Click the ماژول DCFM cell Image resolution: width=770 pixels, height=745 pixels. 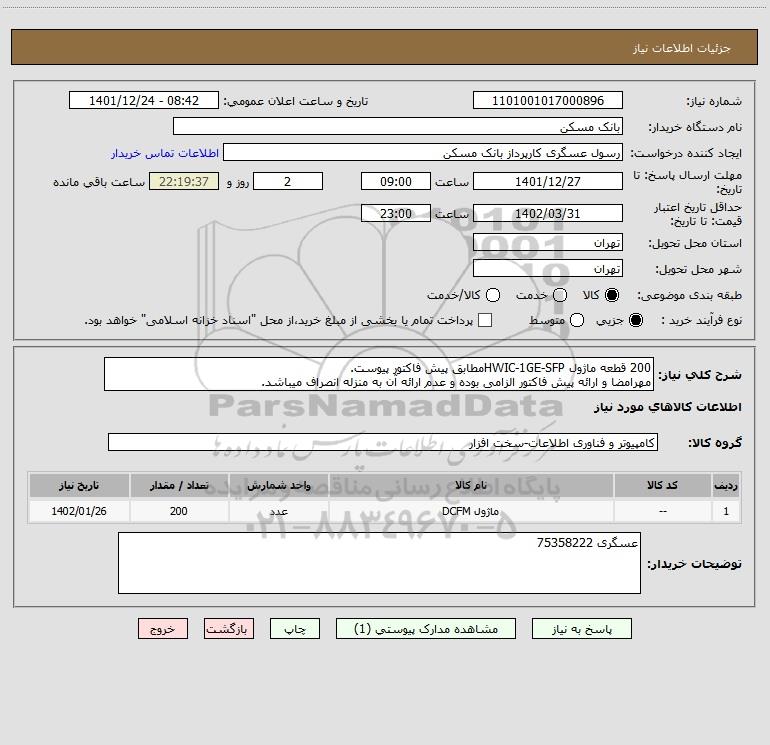(x=471, y=511)
